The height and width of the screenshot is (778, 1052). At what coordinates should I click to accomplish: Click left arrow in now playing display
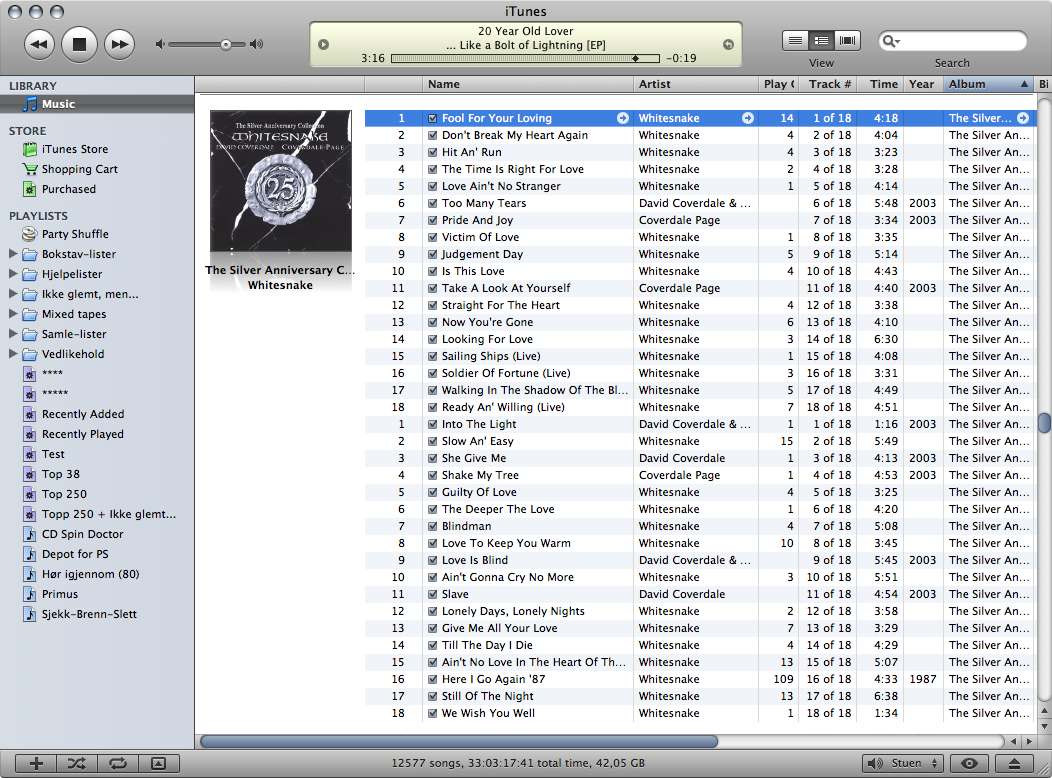323,45
